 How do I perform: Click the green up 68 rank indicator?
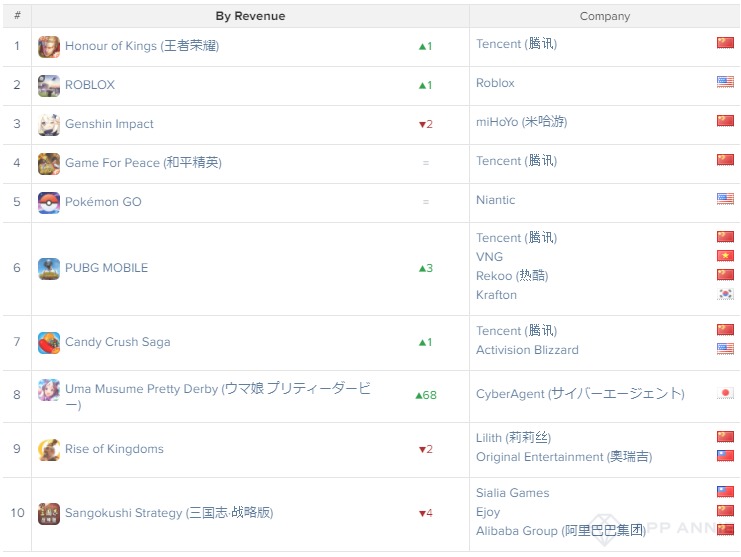[426, 395]
